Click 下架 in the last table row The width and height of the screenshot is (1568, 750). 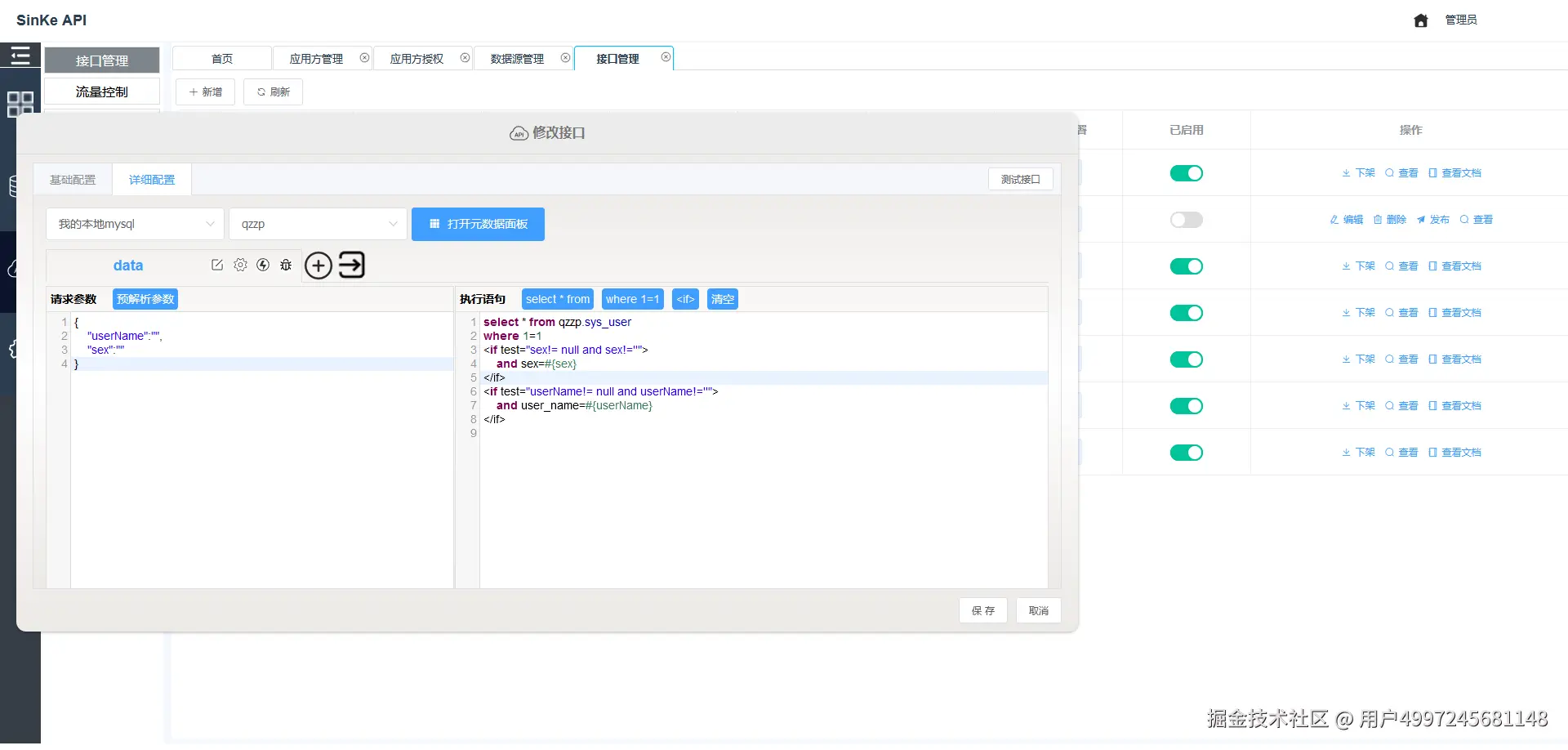[x=1358, y=453]
